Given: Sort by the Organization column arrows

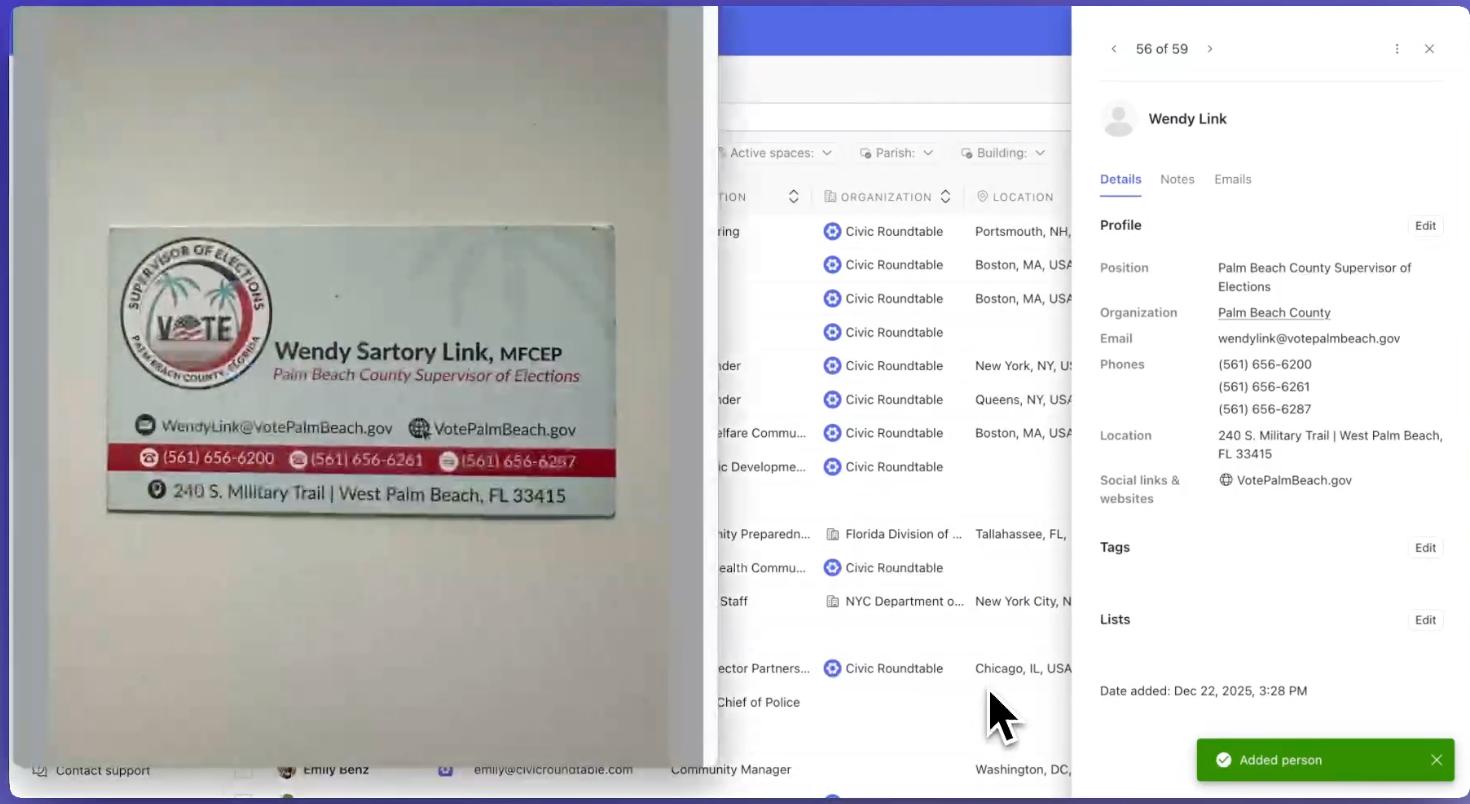Looking at the screenshot, I should tap(945, 197).
